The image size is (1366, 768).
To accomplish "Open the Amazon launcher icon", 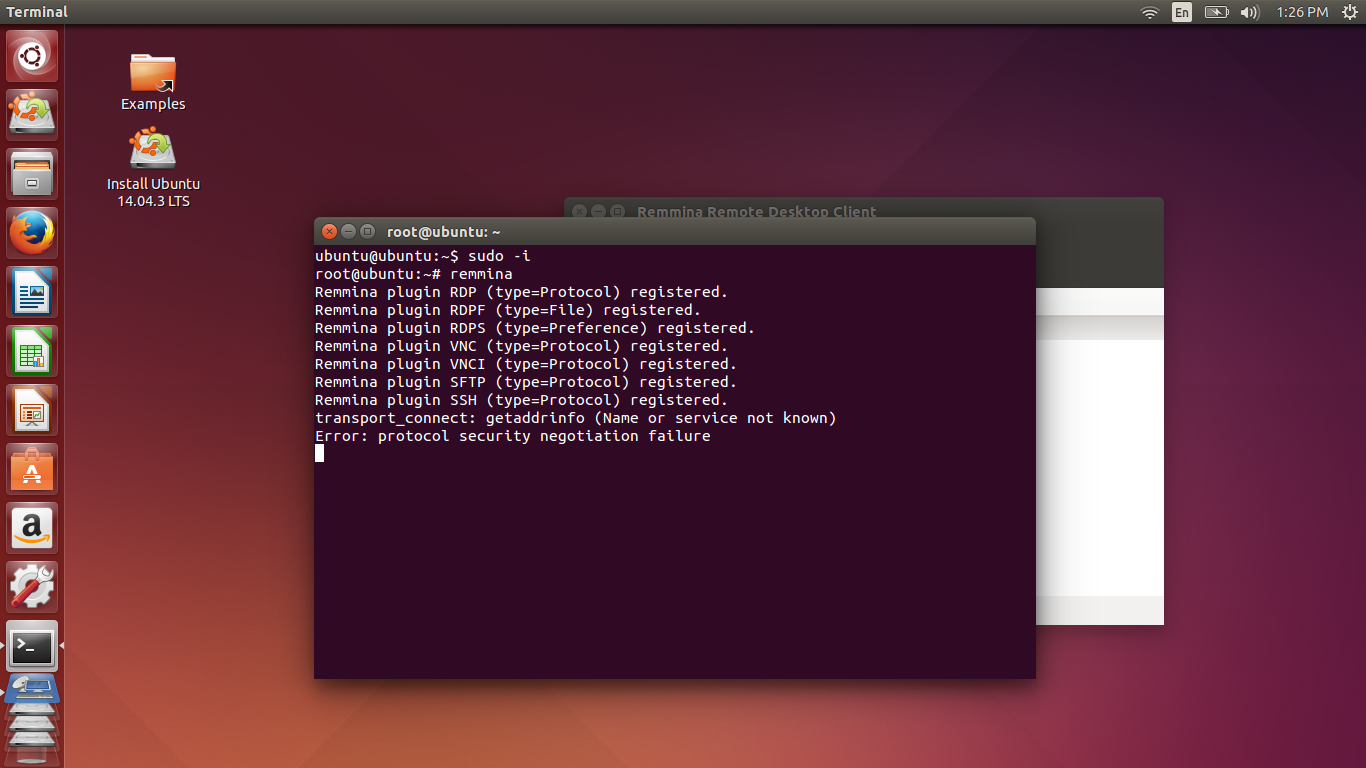I will (x=32, y=528).
